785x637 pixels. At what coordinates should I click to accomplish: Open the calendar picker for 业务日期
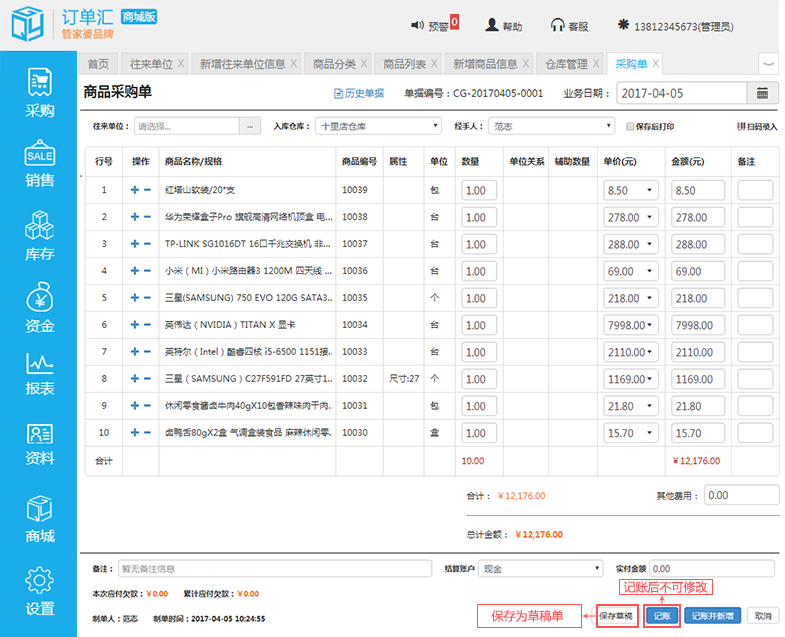[x=762, y=93]
